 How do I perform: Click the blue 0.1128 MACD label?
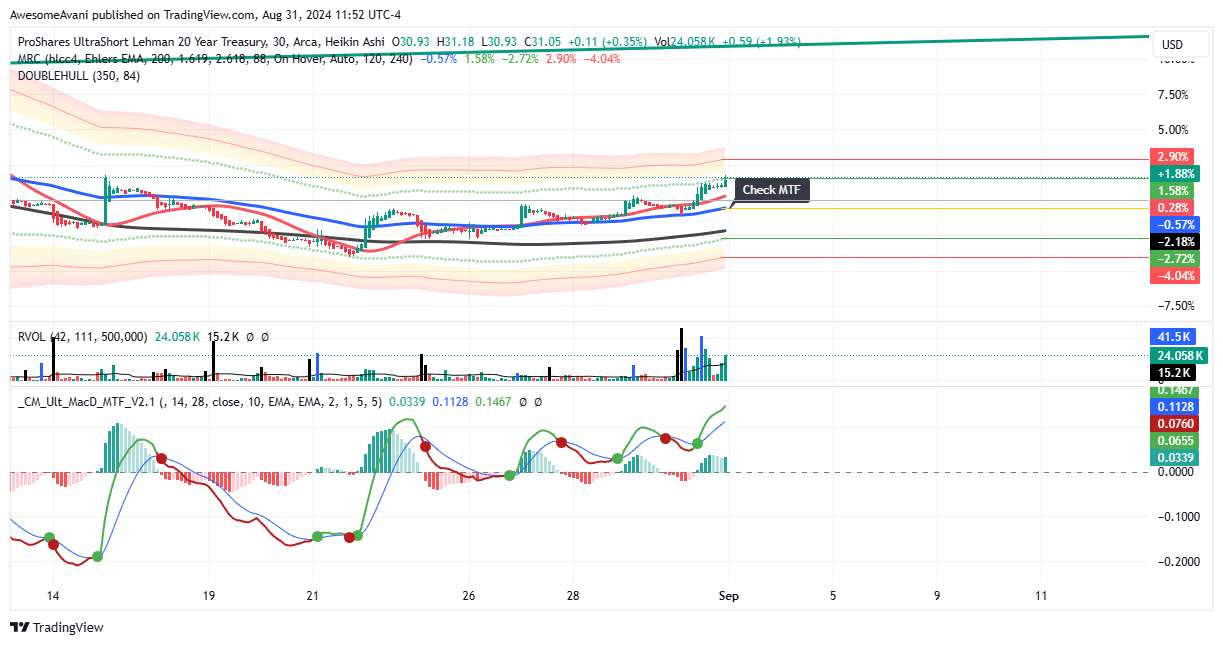coord(1175,407)
